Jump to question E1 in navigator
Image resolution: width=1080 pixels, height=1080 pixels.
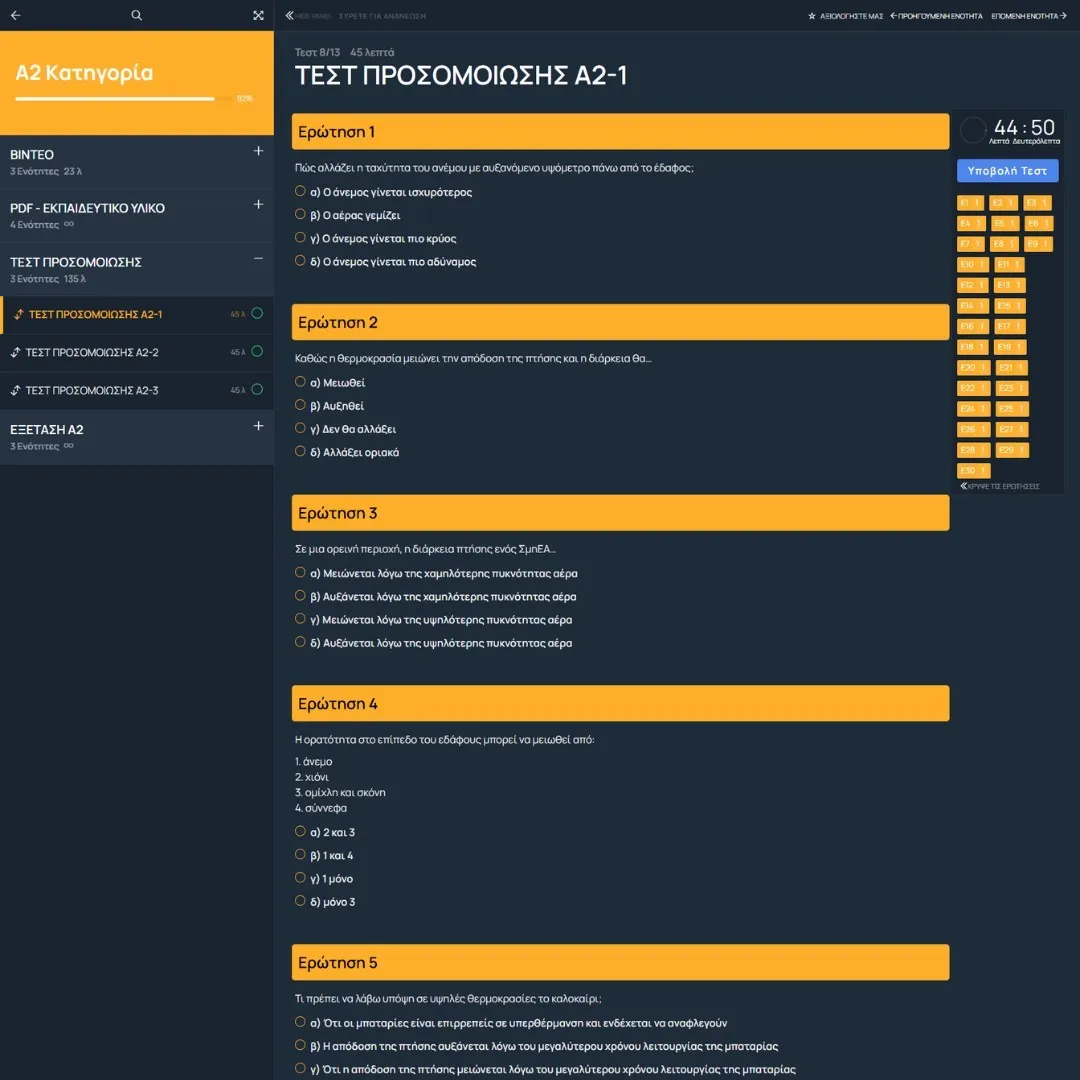point(970,202)
